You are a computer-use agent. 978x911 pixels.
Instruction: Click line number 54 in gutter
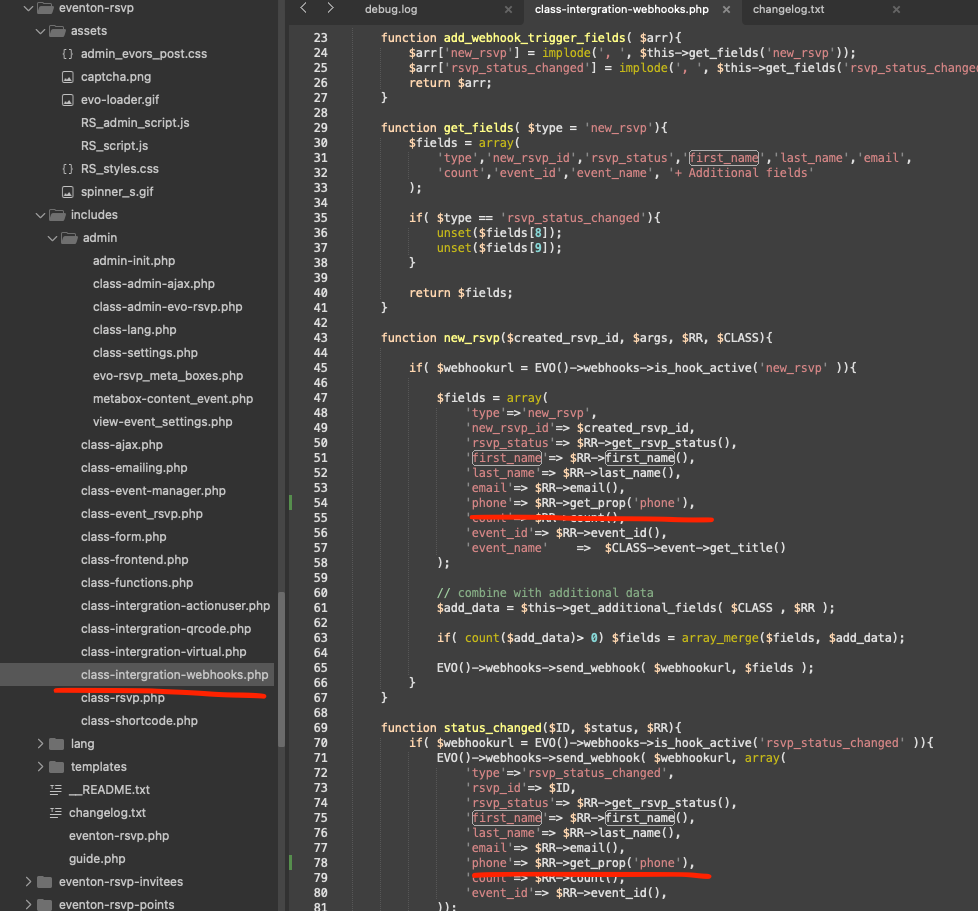[320, 503]
